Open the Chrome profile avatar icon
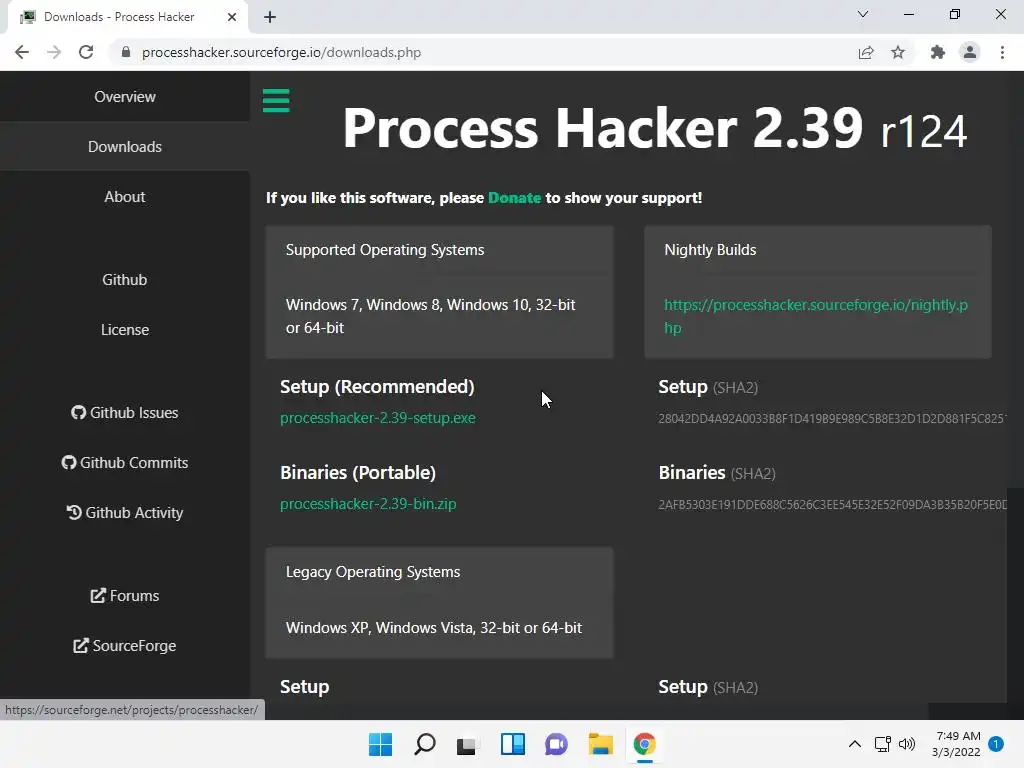Screen dimensions: 1024x768 pyautogui.click(x=970, y=52)
